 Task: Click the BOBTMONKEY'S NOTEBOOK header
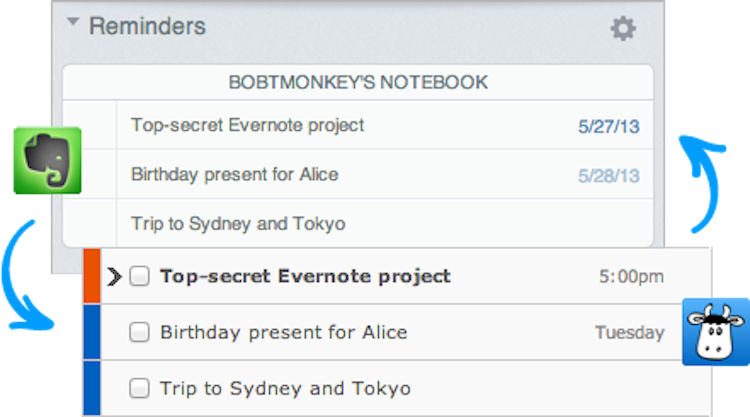(358, 82)
